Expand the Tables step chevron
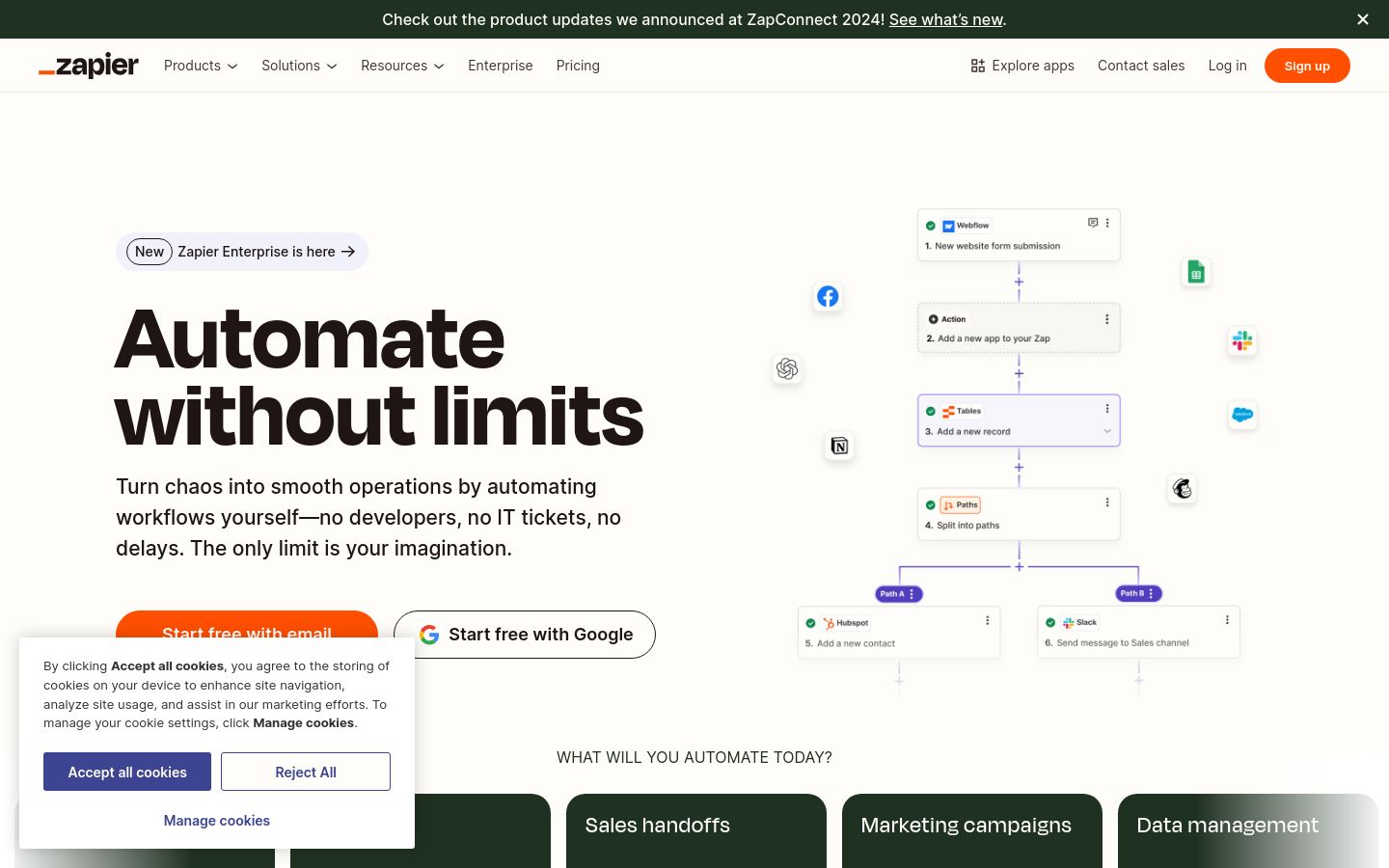The image size is (1389, 868). point(1107,431)
